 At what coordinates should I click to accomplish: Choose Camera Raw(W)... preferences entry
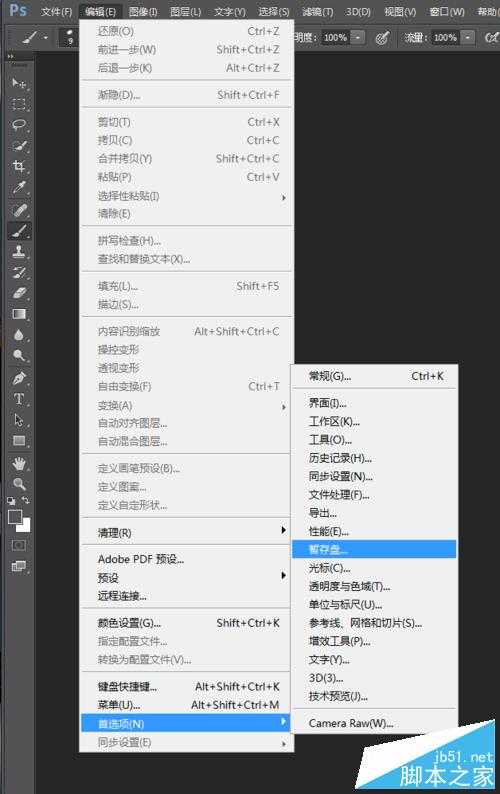pyautogui.click(x=374, y=723)
